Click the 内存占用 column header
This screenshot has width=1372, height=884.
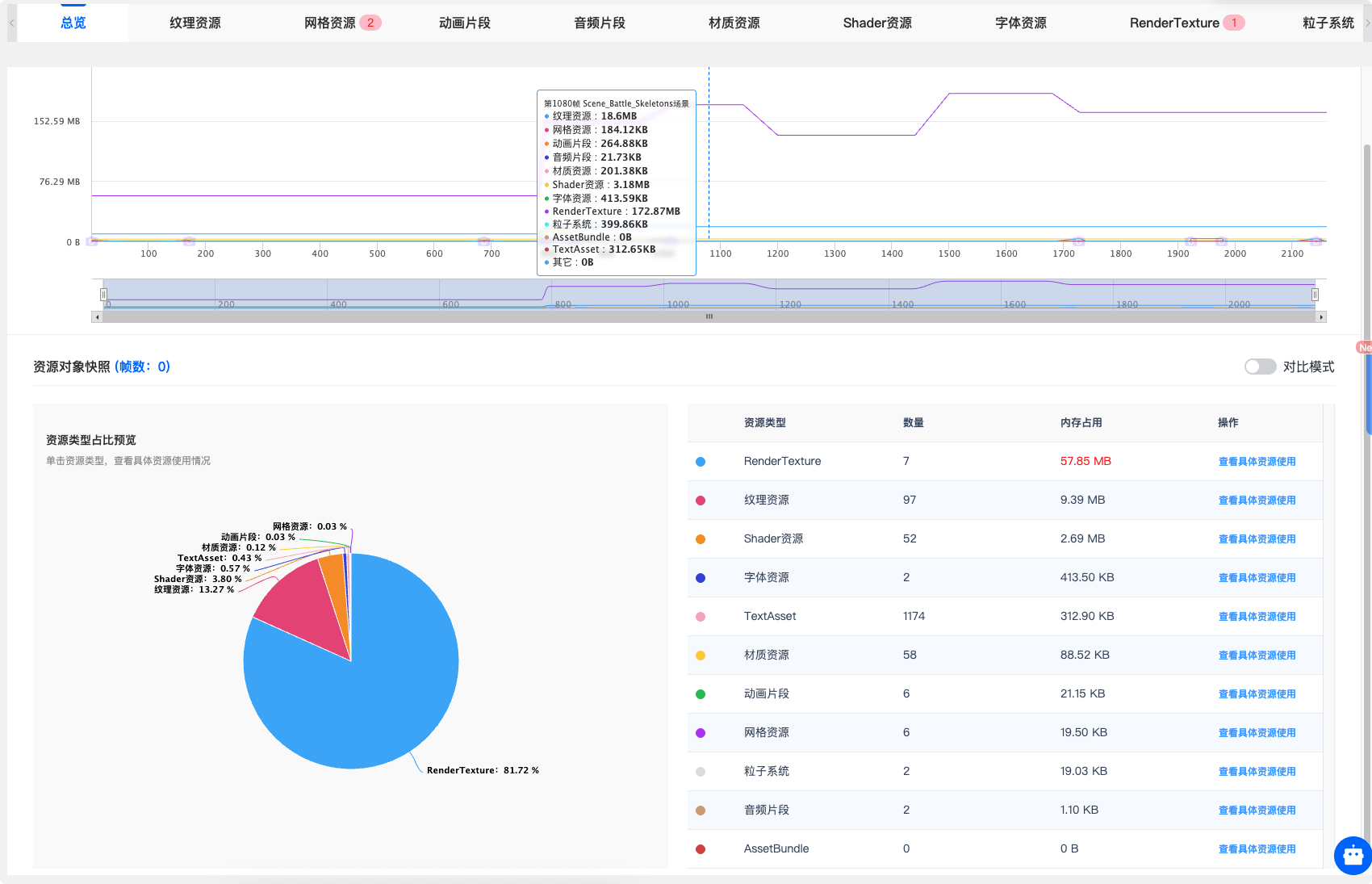[x=1081, y=423]
